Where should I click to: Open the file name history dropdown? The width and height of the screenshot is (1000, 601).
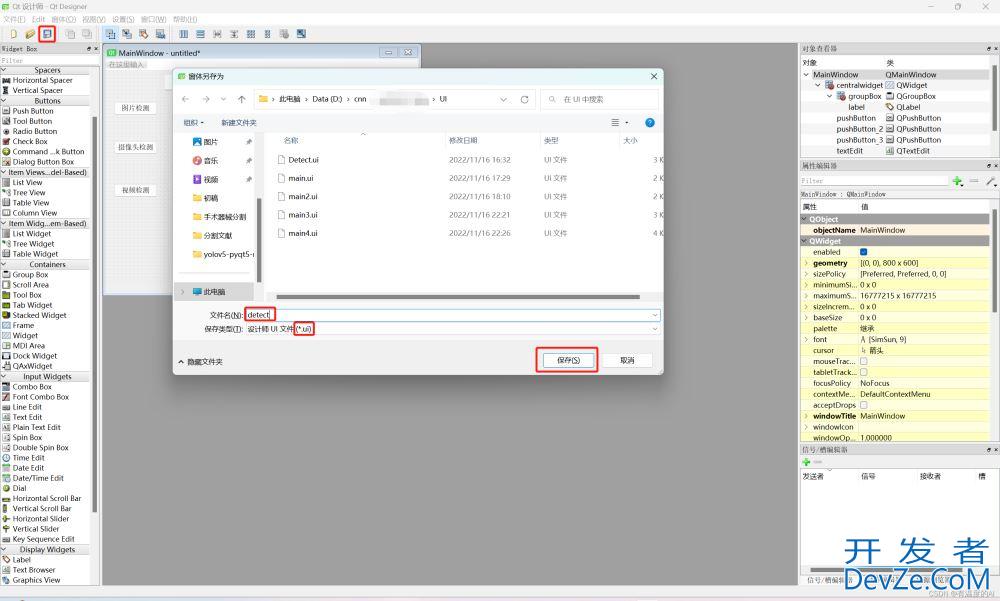pyautogui.click(x=654, y=315)
